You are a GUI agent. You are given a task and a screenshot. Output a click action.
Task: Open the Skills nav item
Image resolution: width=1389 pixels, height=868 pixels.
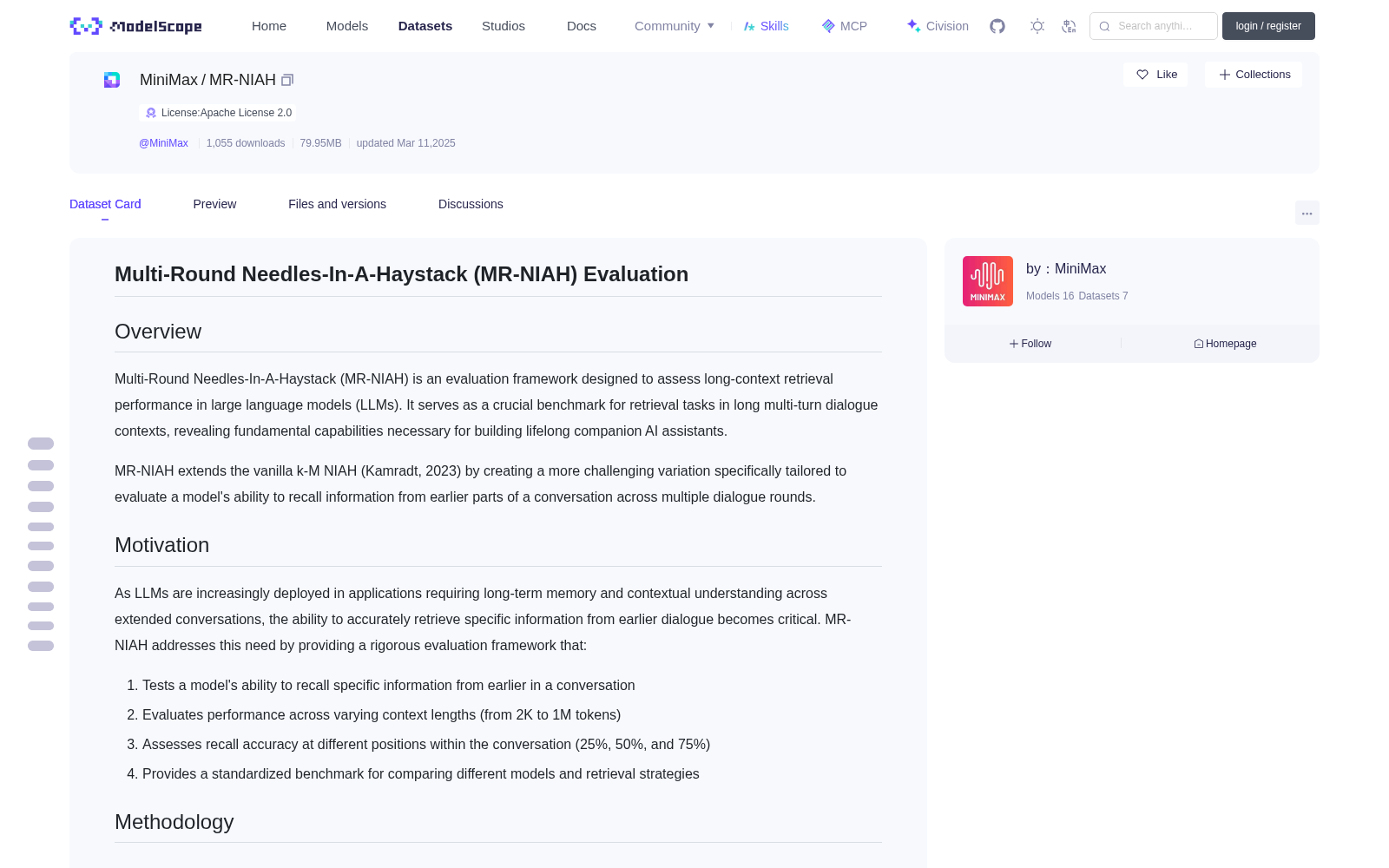(767, 26)
